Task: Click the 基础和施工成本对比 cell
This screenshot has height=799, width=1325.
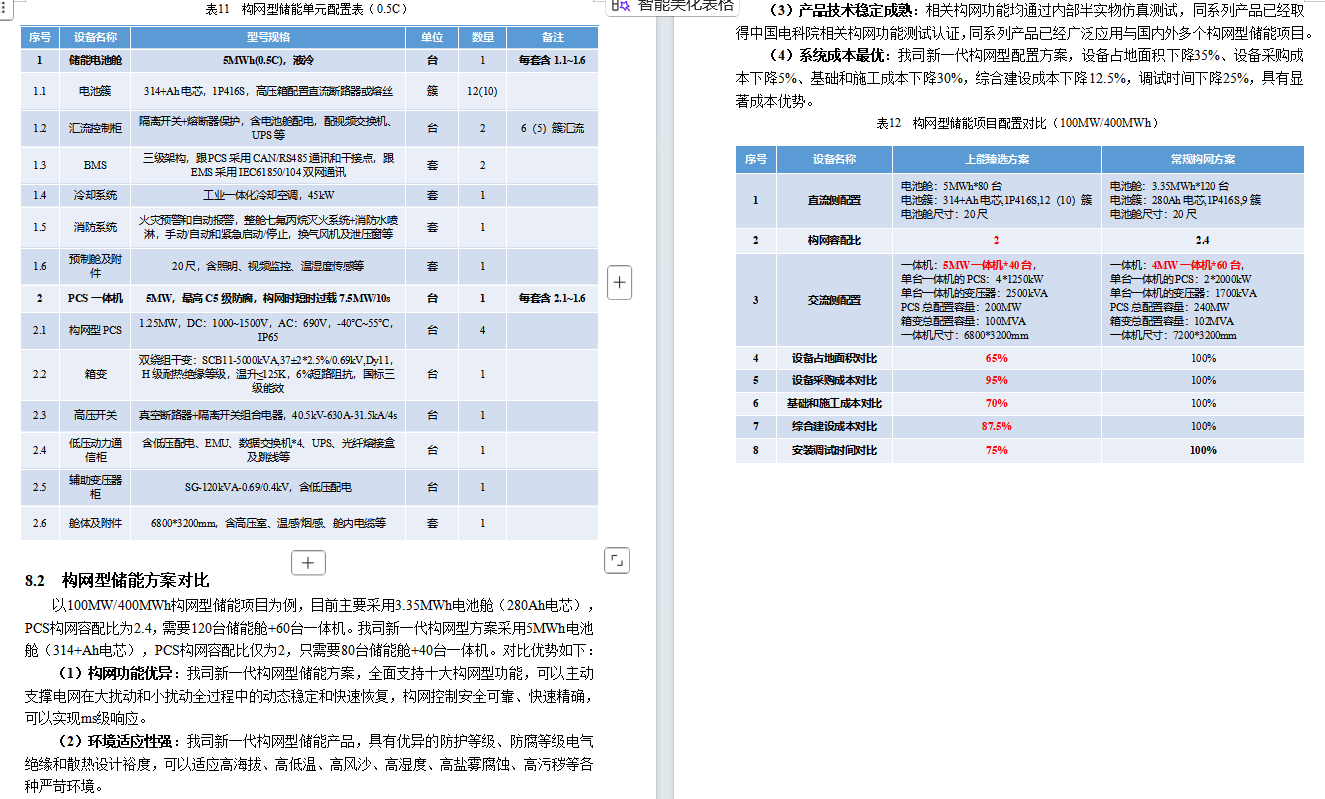Action: [x=834, y=403]
